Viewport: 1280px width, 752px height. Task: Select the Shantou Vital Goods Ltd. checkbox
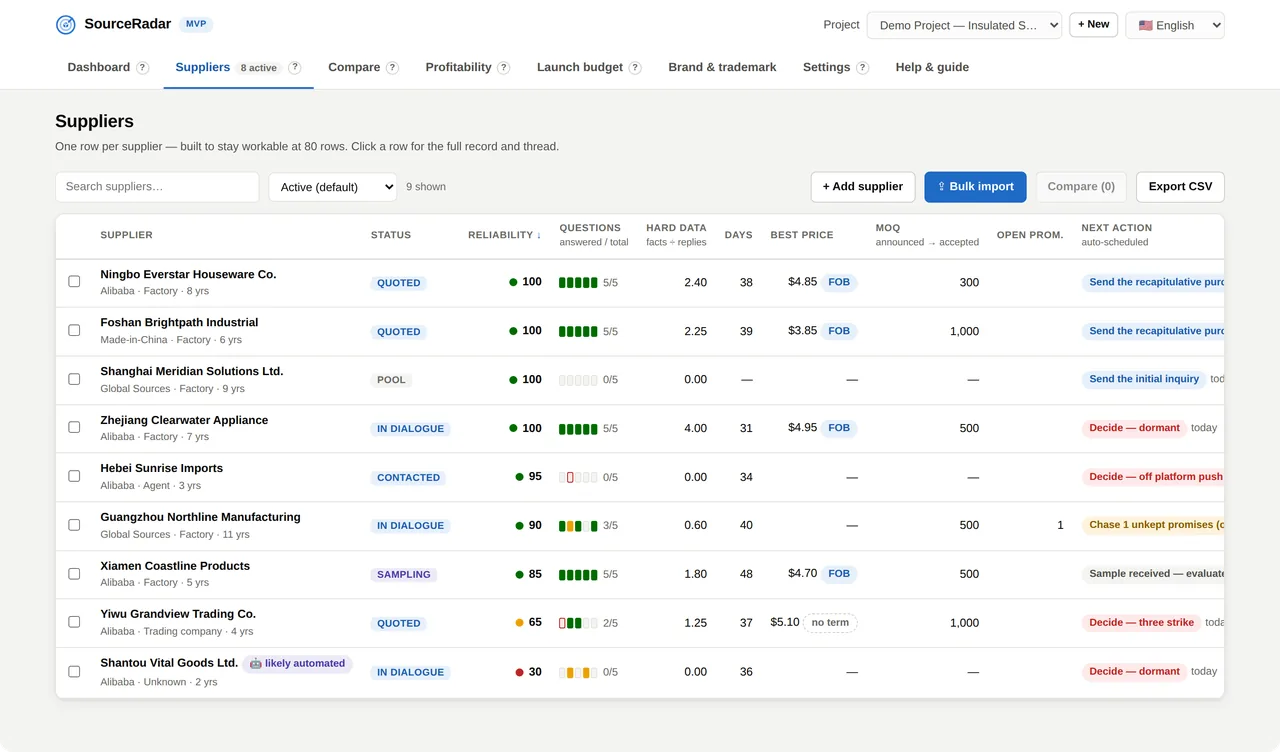(74, 672)
